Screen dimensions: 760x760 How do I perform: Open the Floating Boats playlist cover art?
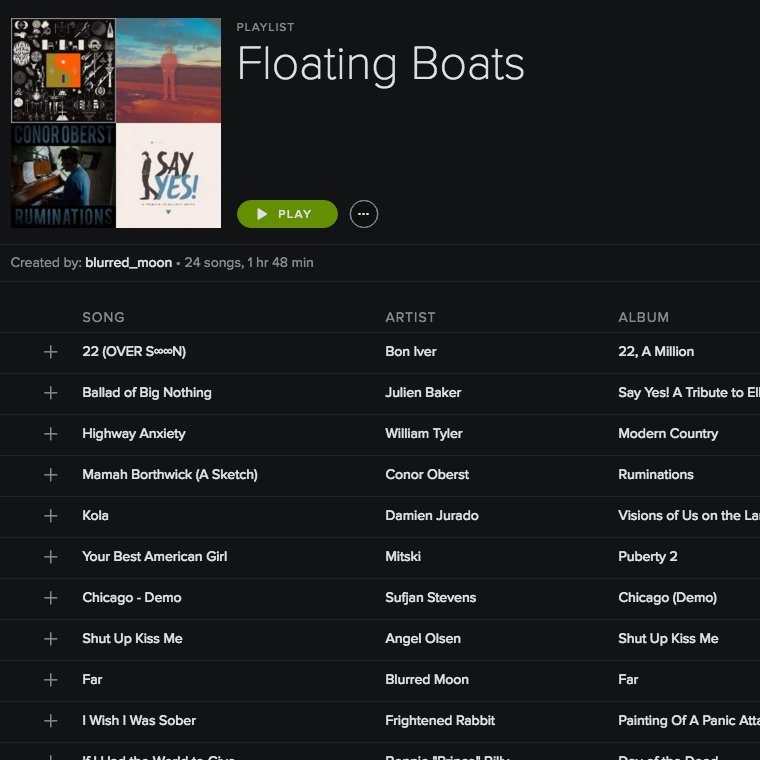[x=116, y=123]
